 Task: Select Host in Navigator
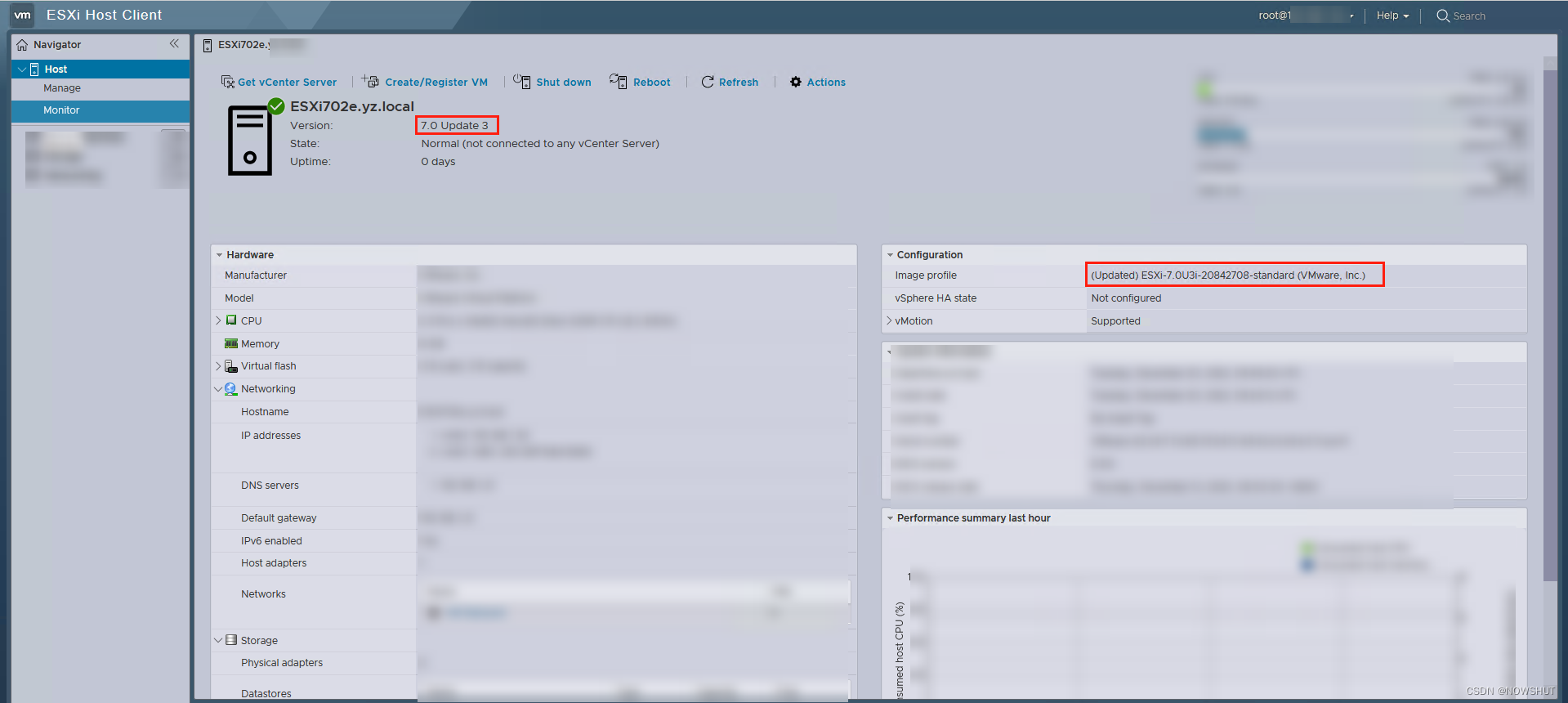point(101,69)
